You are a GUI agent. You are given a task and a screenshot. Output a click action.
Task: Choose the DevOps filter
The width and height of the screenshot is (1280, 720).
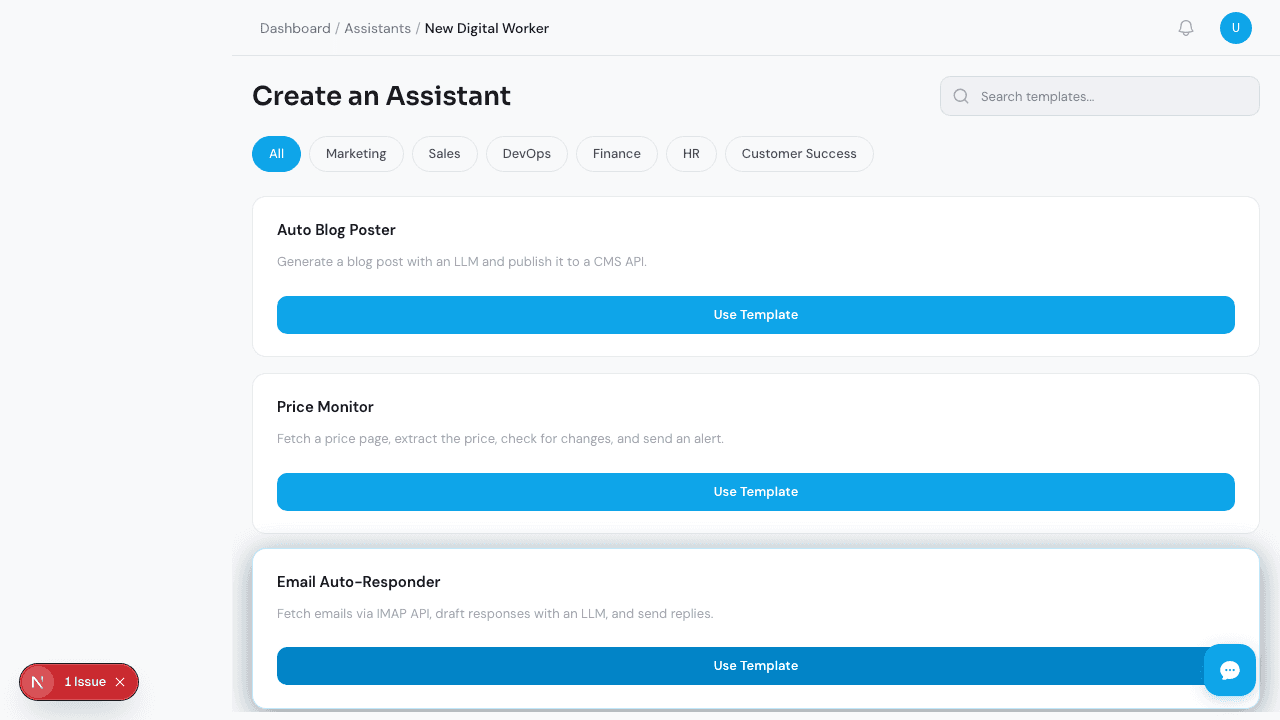[x=526, y=154]
